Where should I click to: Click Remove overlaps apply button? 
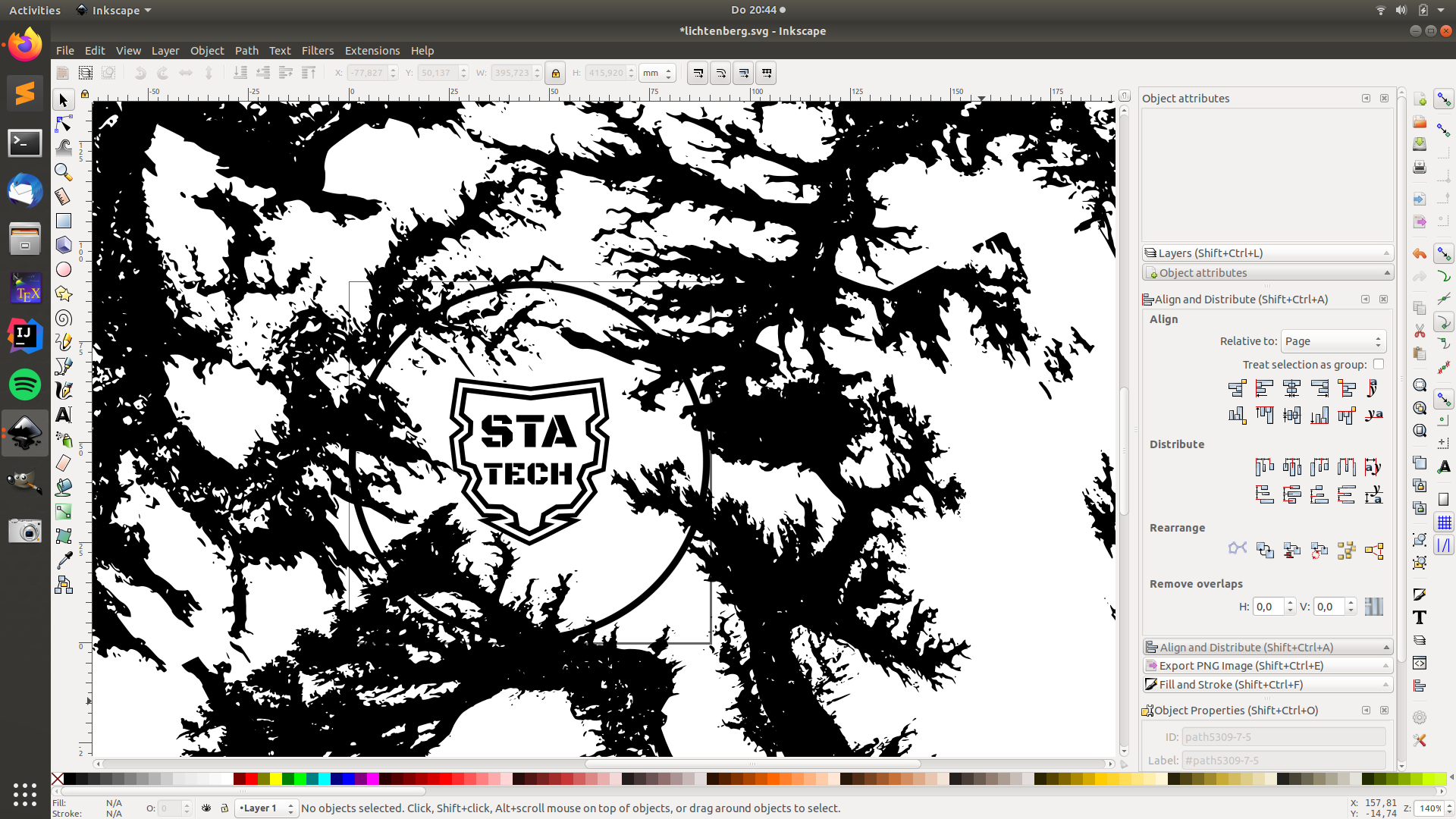(x=1373, y=607)
